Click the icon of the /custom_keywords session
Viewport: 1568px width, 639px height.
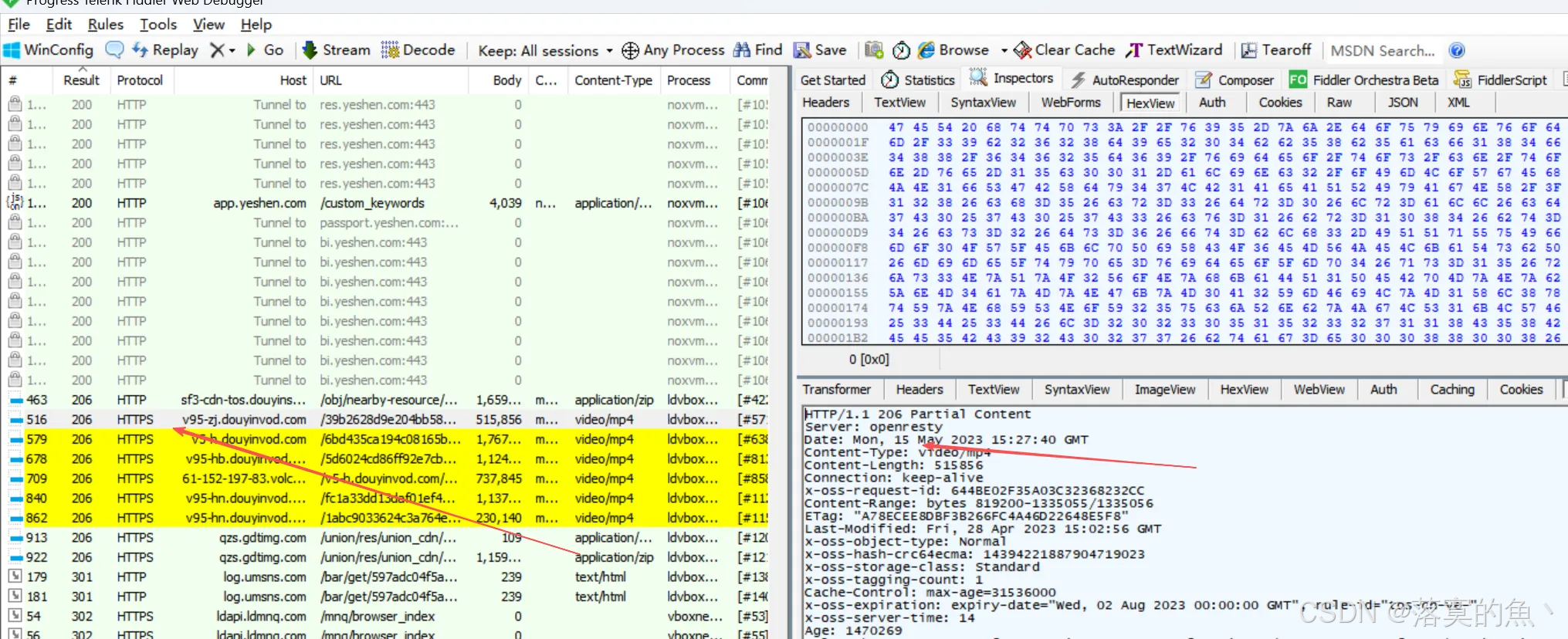click(x=15, y=202)
